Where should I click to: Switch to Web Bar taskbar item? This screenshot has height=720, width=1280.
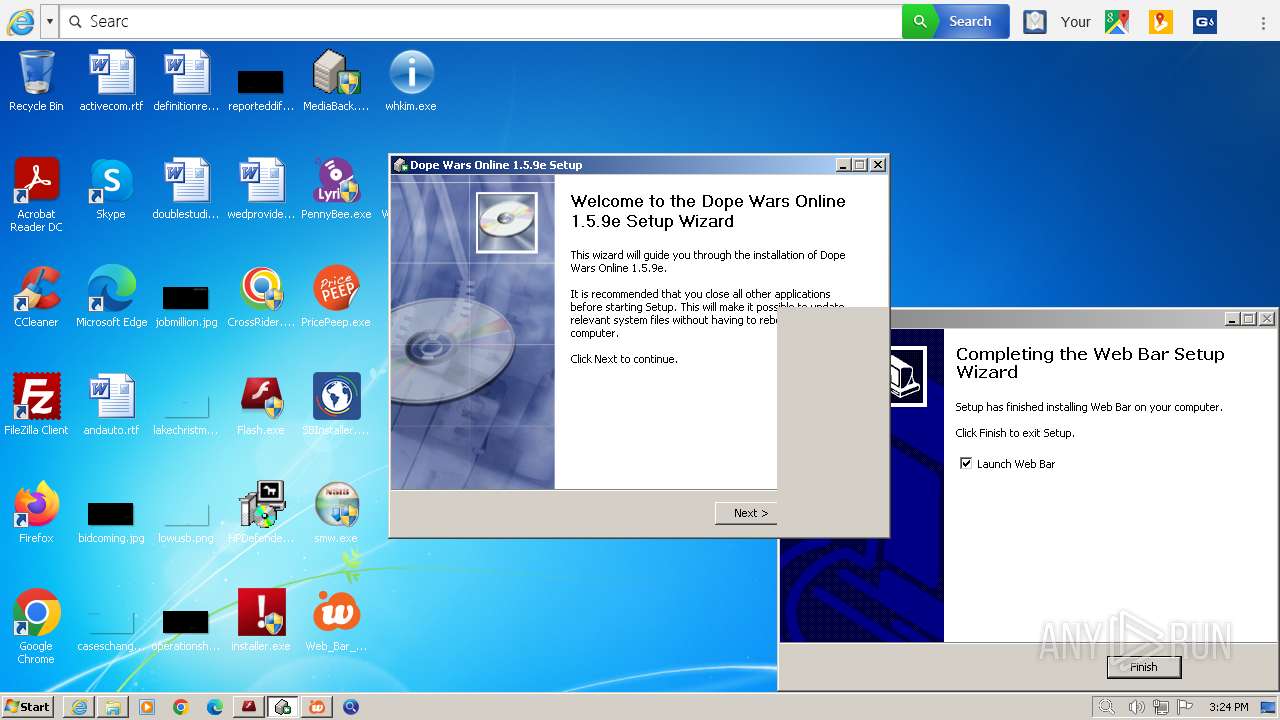coord(317,707)
